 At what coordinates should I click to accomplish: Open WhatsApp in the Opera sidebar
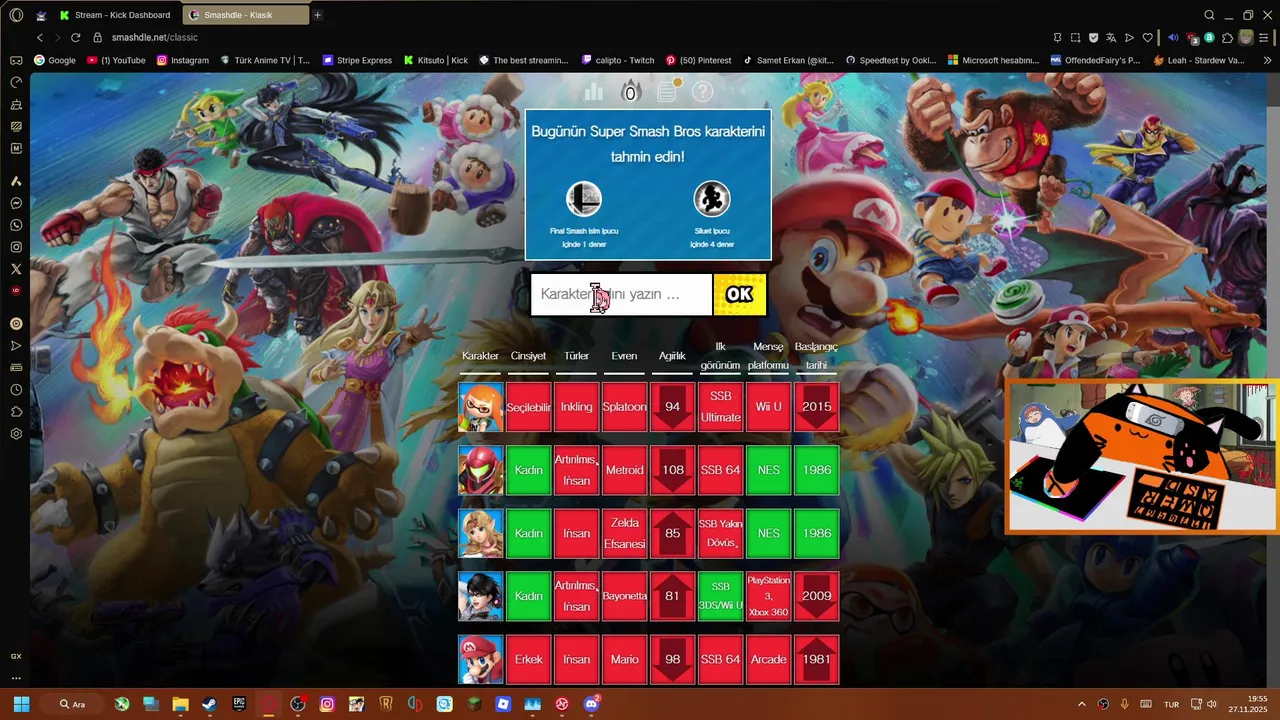(x=16, y=225)
